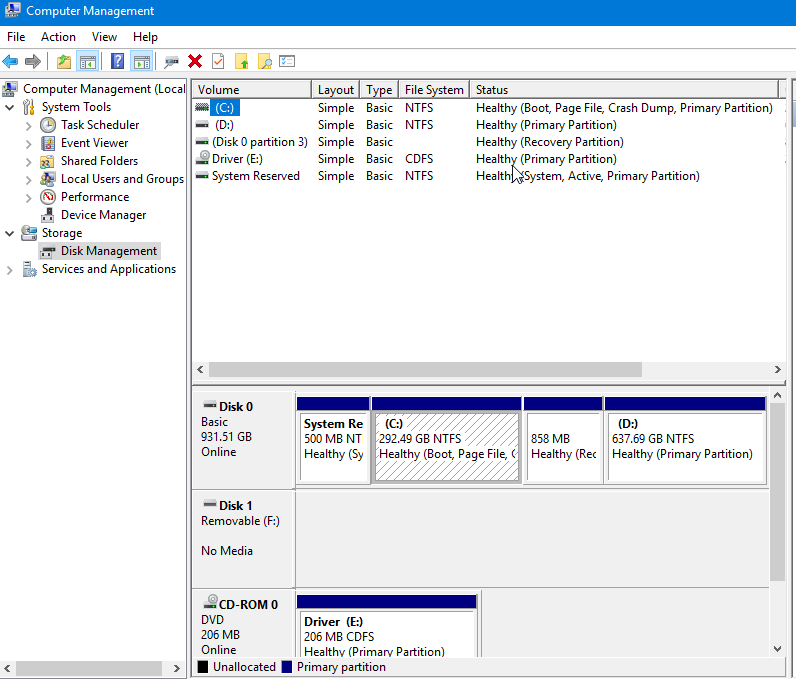
Task: Open the Action menu
Action: point(58,37)
